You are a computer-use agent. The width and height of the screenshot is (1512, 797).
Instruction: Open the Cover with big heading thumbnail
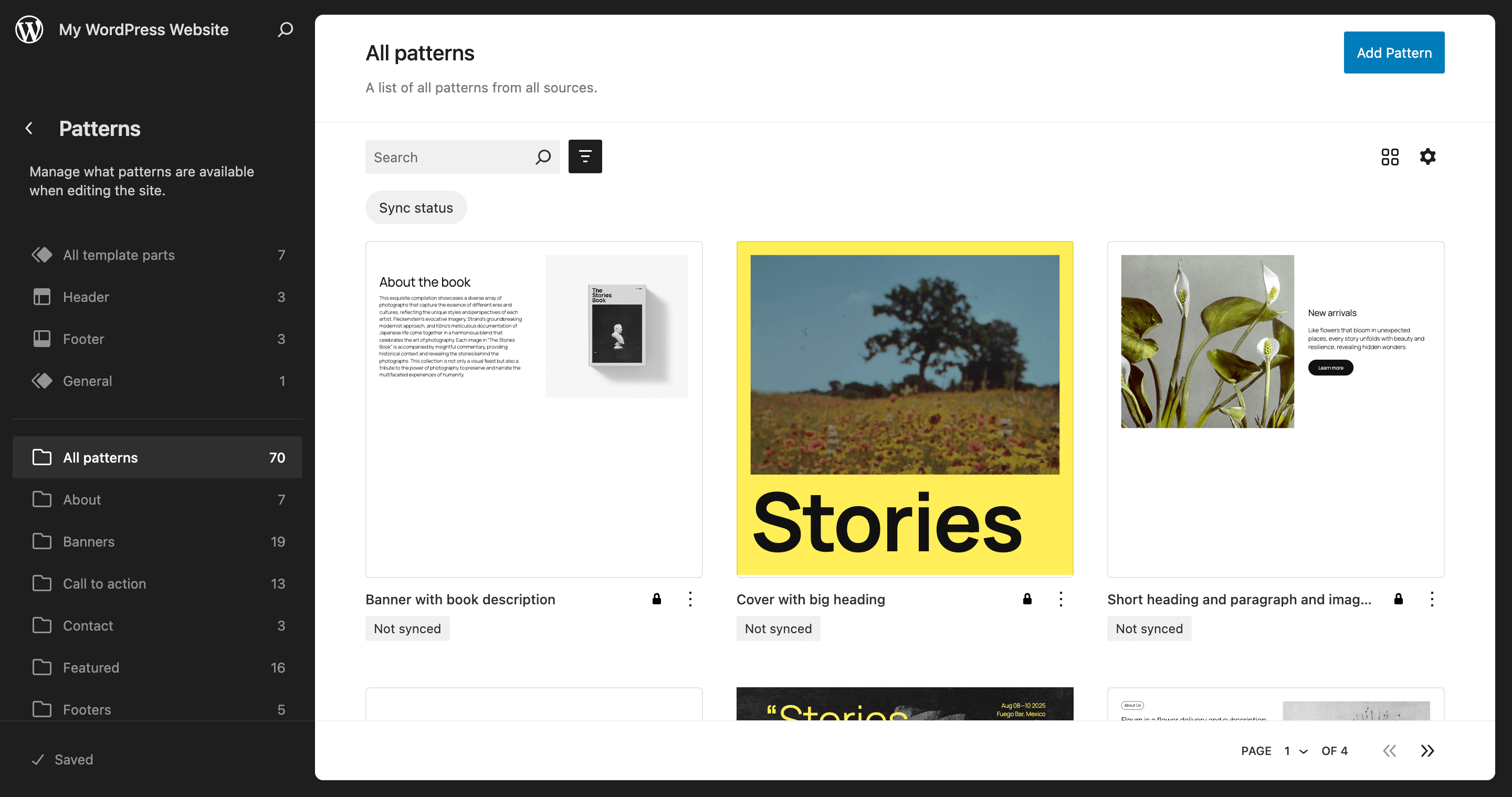point(905,409)
